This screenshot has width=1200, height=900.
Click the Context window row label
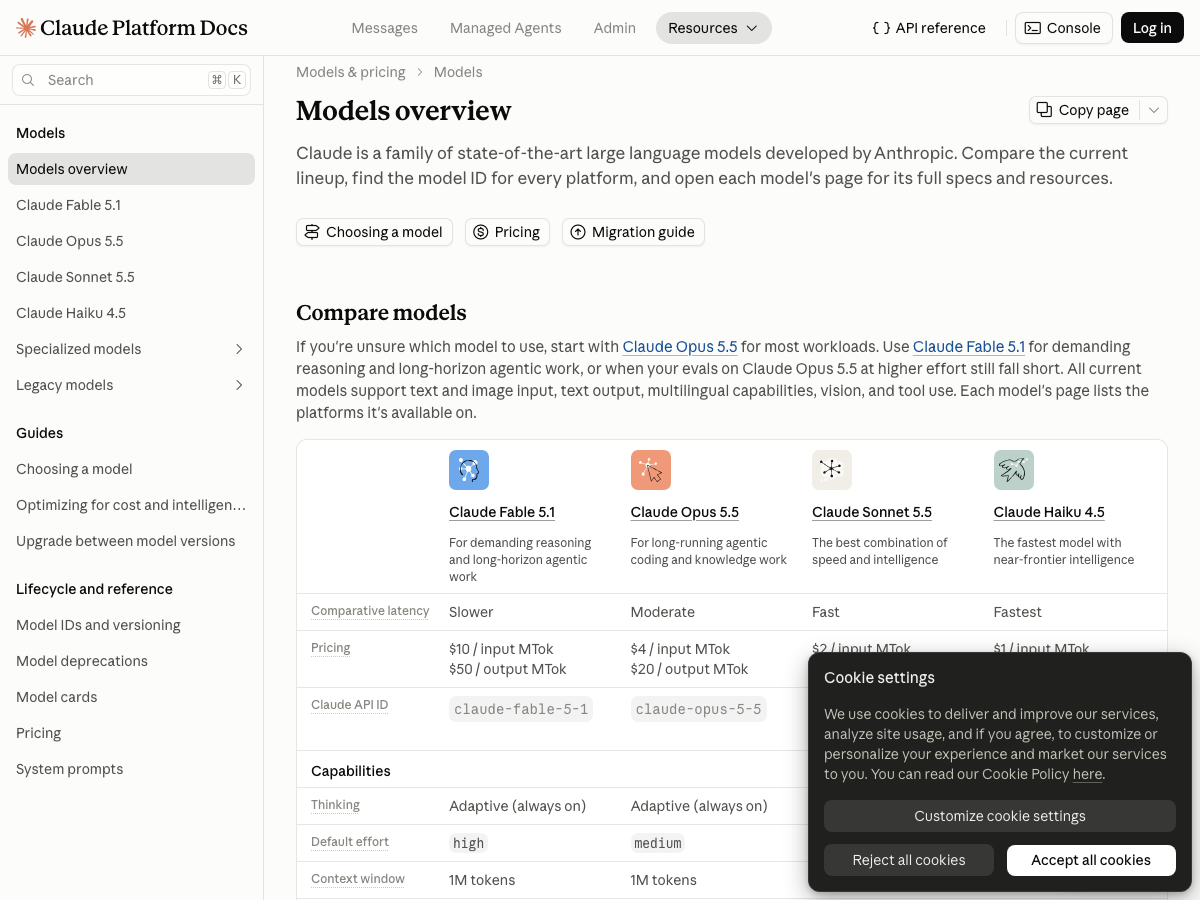(358, 879)
